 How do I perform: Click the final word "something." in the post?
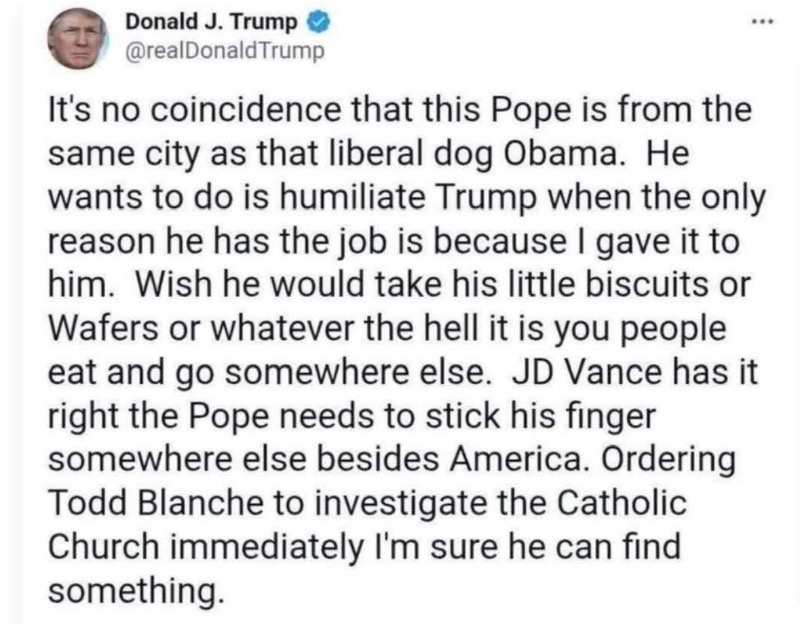(132, 591)
